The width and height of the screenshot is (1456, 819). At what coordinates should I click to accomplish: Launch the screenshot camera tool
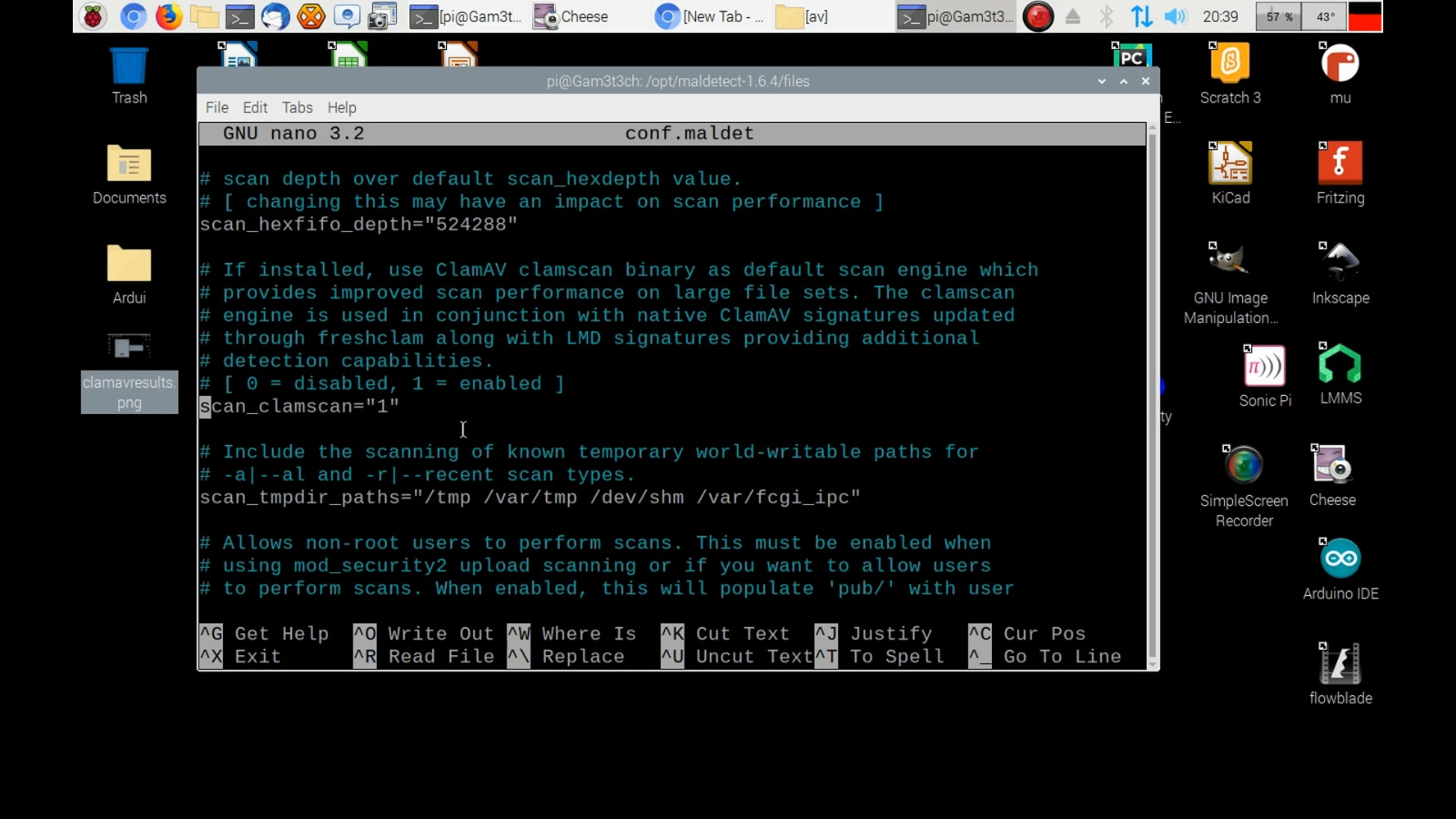point(383,16)
